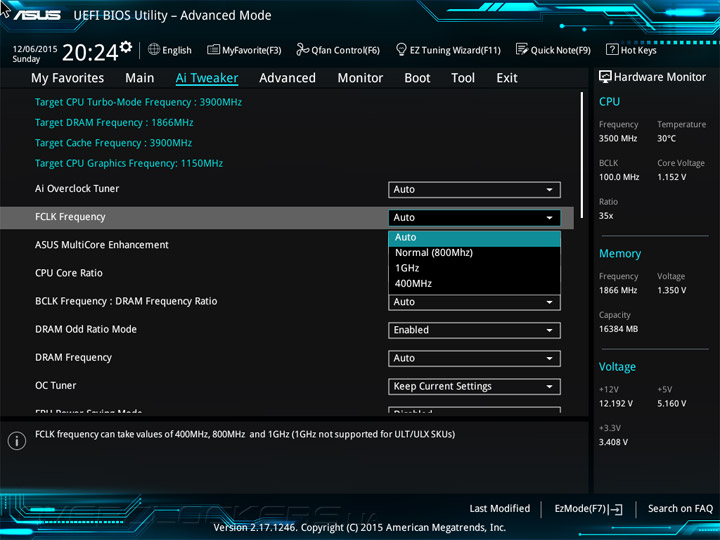Open MyFavorite(F3) list icon
The width and height of the screenshot is (720, 540).
click(213, 49)
